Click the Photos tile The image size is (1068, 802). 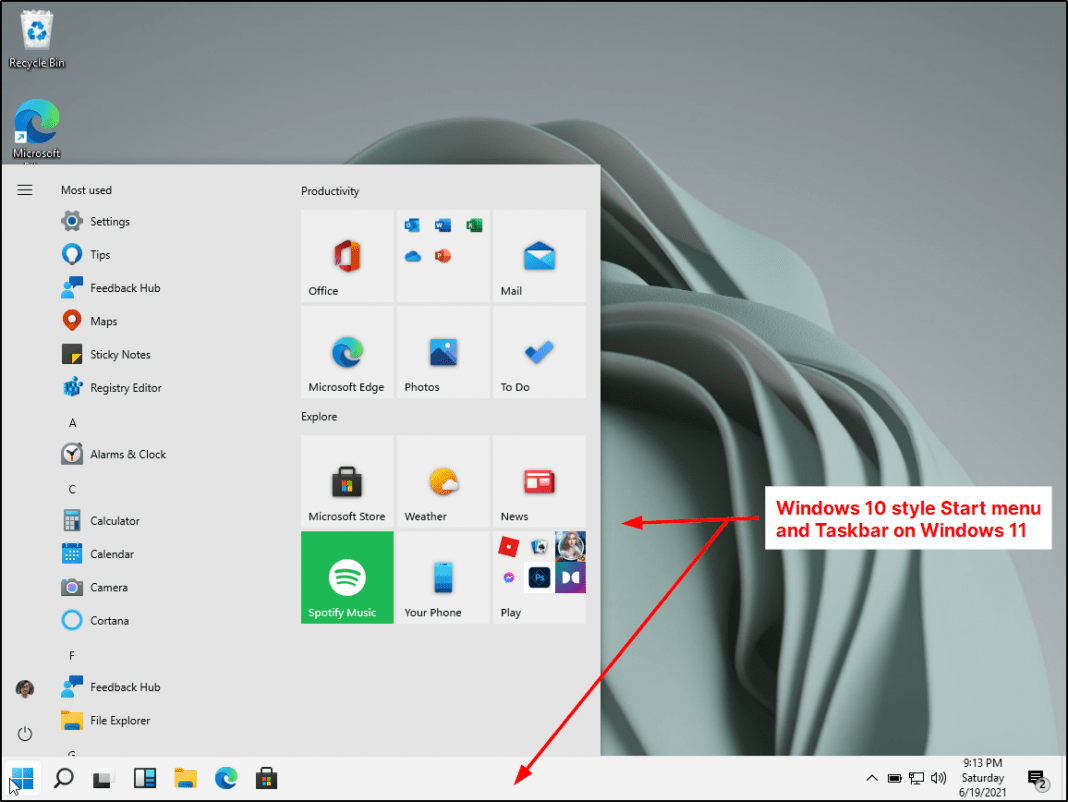click(x=443, y=352)
